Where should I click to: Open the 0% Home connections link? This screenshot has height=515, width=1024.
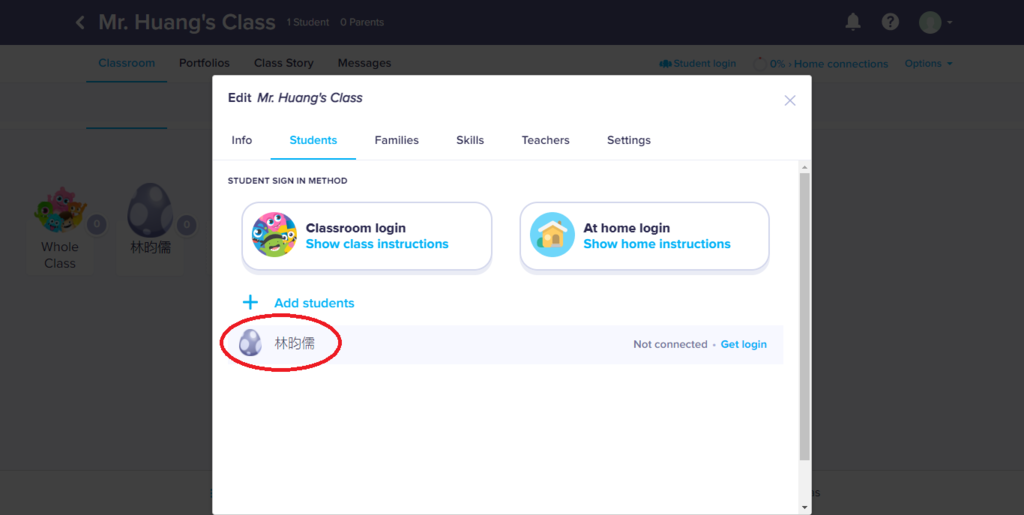pos(821,64)
